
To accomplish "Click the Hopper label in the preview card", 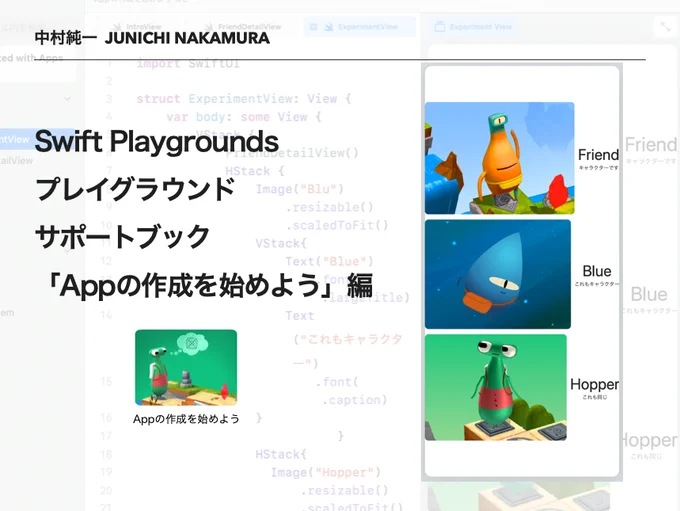I will (x=594, y=384).
